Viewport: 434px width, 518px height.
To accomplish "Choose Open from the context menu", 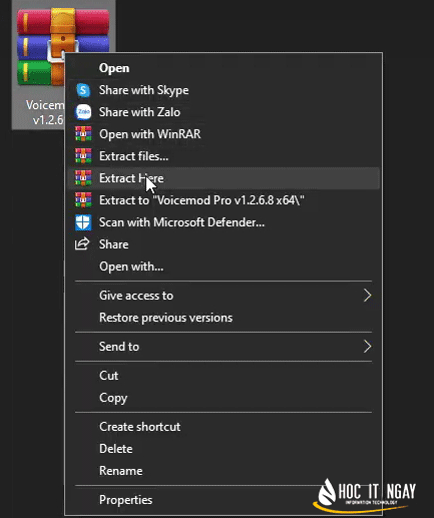I will (223, 68).
